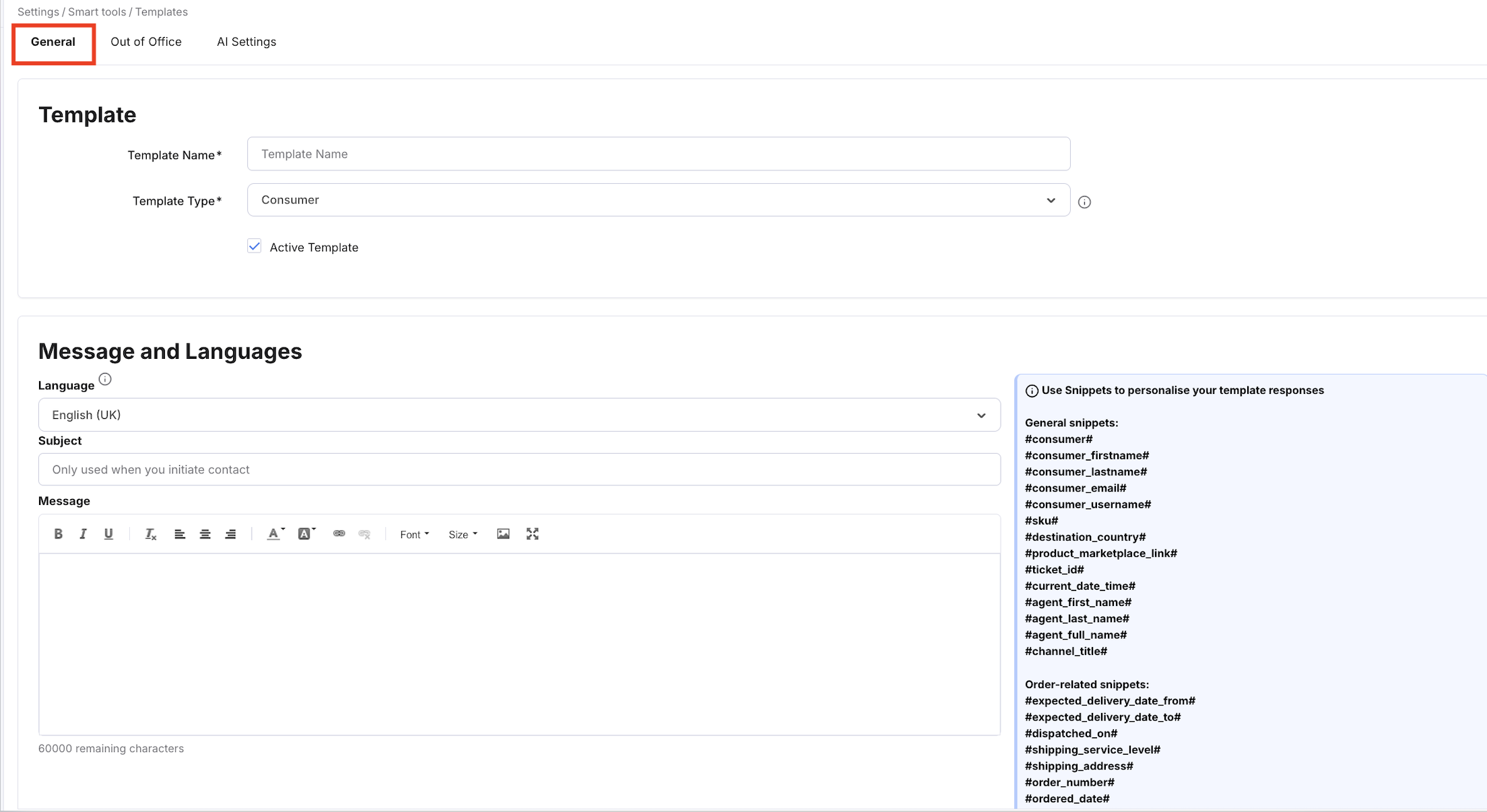Image resolution: width=1487 pixels, height=812 pixels.
Task: Click the #order_number# snippet
Action: [1070, 782]
